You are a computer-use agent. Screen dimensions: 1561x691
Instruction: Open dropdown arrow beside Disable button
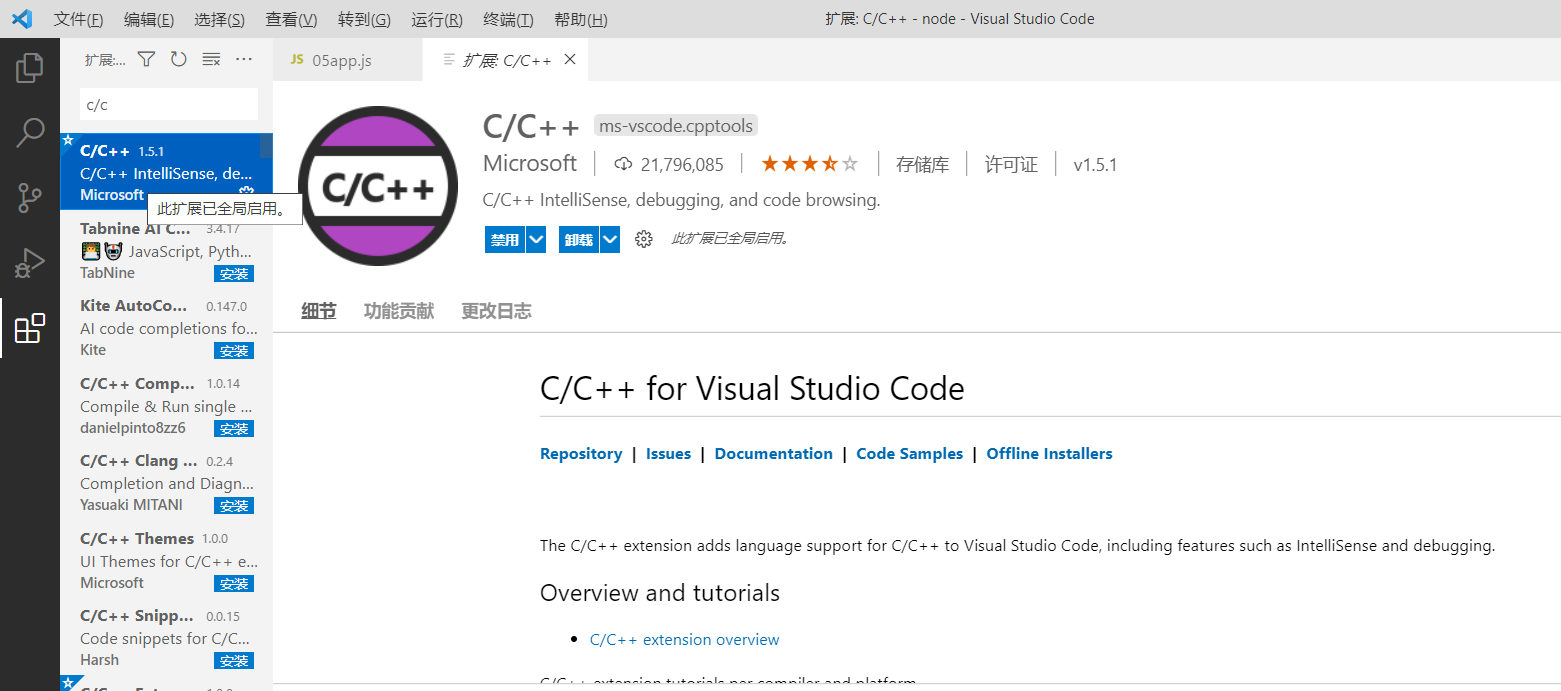tap(535, 240)
